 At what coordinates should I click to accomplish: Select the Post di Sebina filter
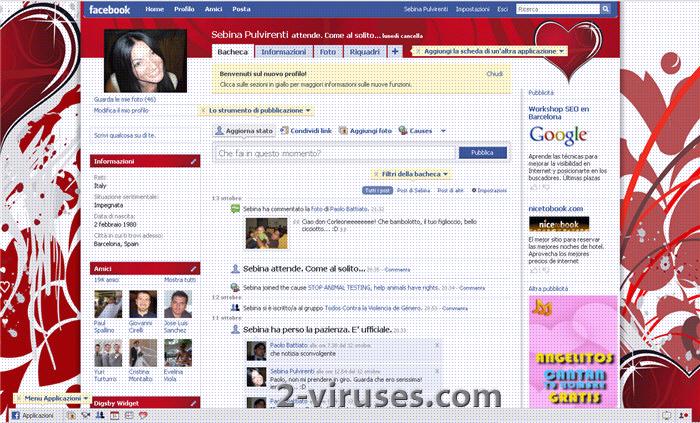(x=413, y=191)
